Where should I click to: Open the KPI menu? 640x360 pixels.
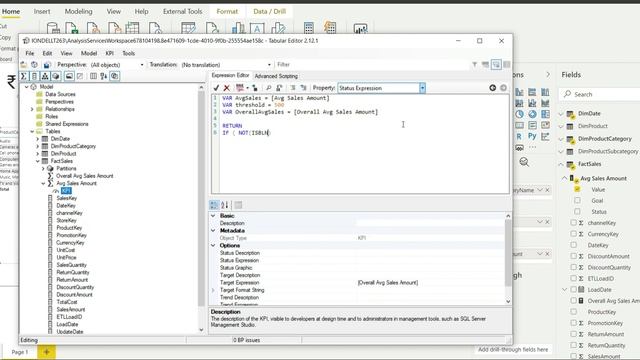(x=109, y=53)
